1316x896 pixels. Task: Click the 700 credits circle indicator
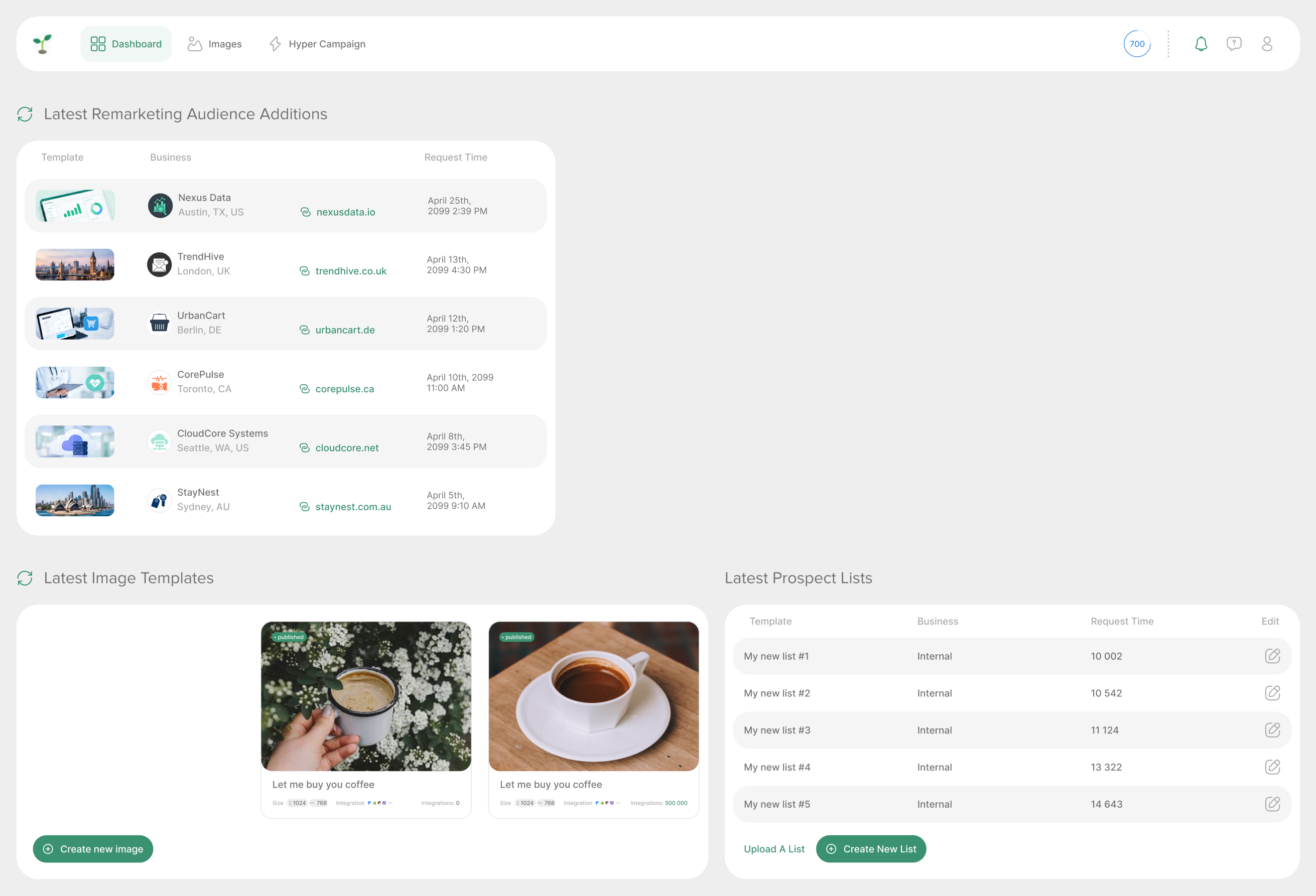(x=1136, y=44)
